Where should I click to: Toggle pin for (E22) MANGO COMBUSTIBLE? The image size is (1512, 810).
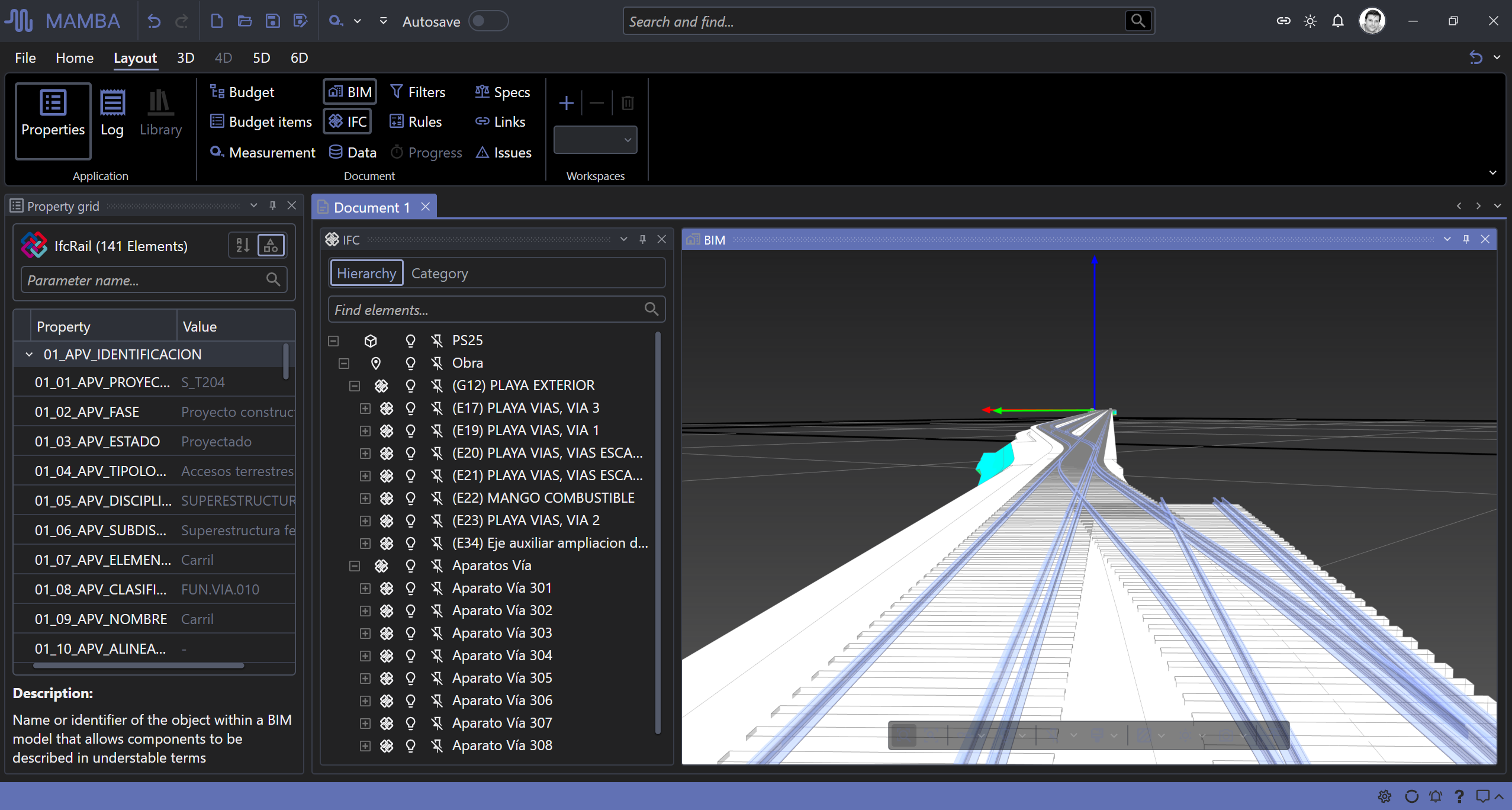(437, 498)
